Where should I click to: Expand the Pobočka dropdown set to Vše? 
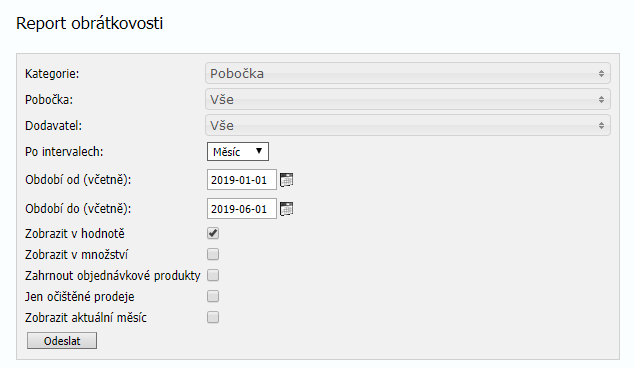[x=408, y=99]
